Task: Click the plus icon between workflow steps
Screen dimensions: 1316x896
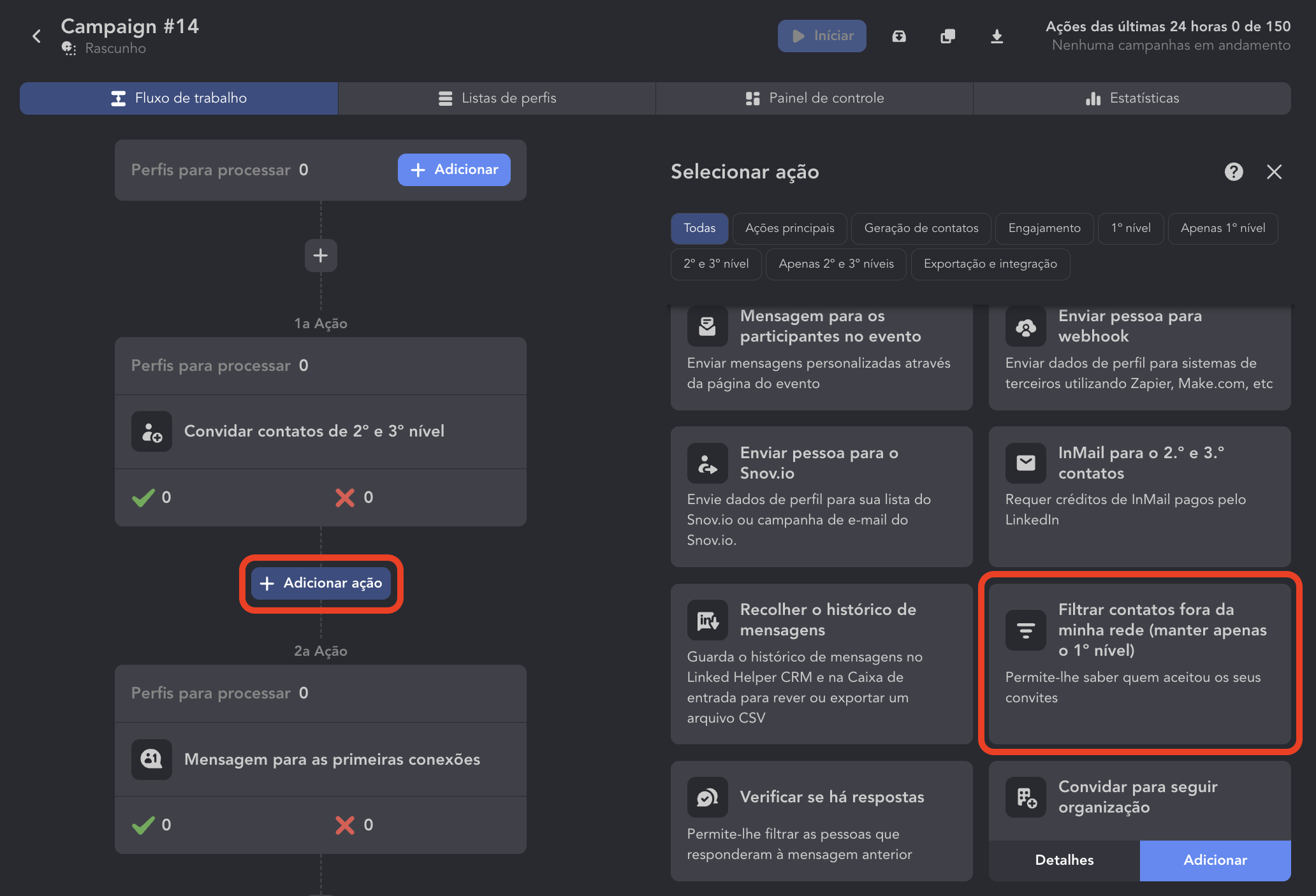Action: (x=321, y=256)
